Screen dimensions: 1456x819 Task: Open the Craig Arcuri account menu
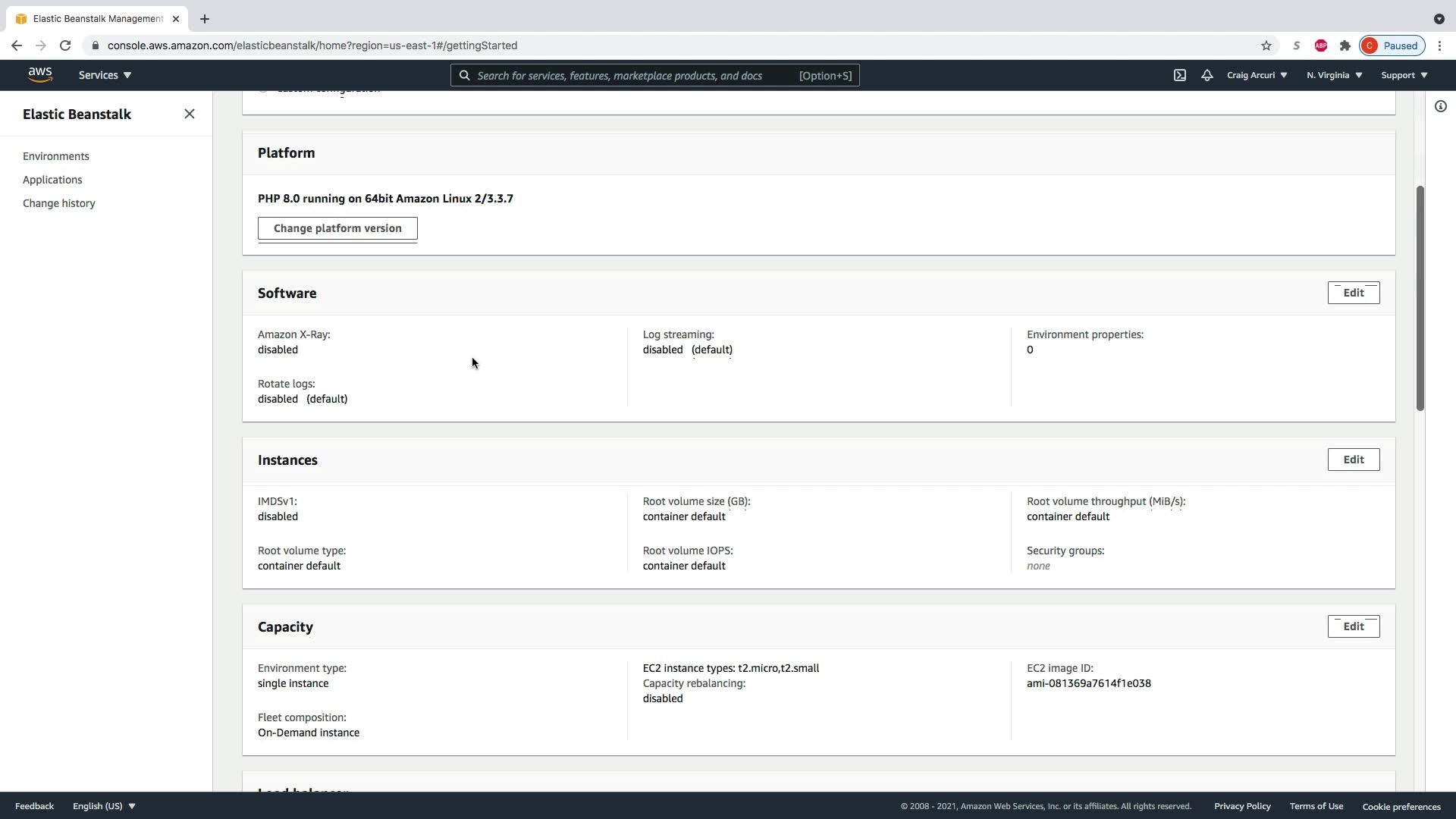[1257, 75]
